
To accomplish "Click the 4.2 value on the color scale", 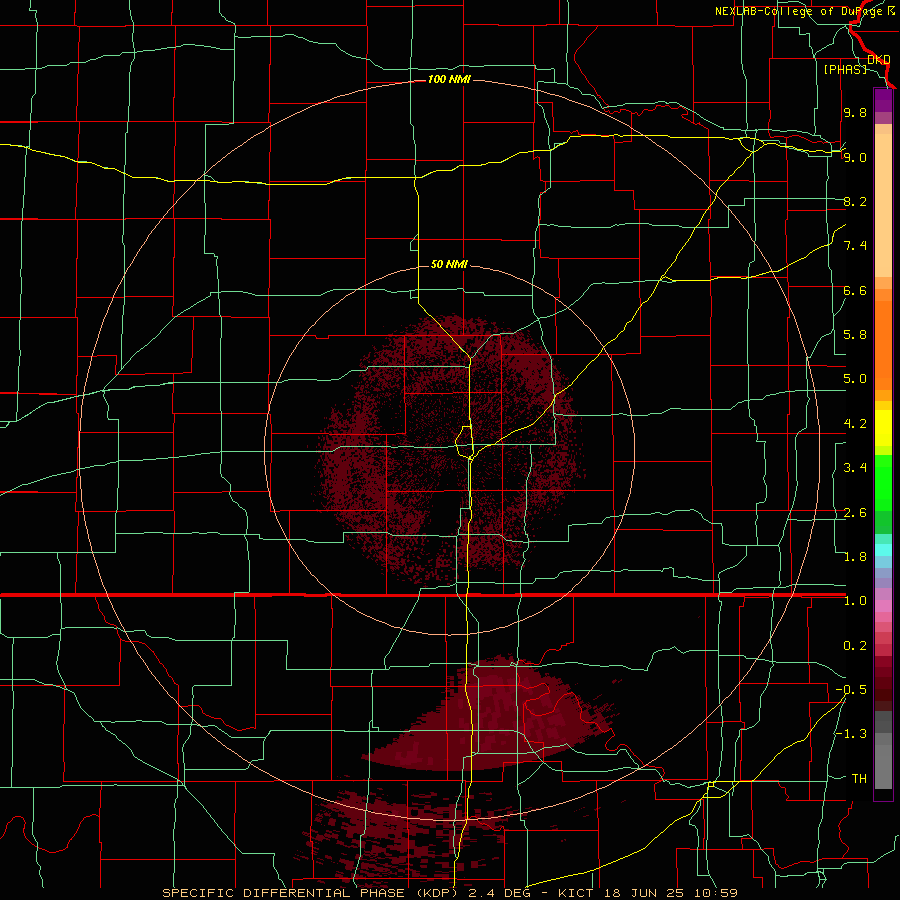I will point(855,424).
